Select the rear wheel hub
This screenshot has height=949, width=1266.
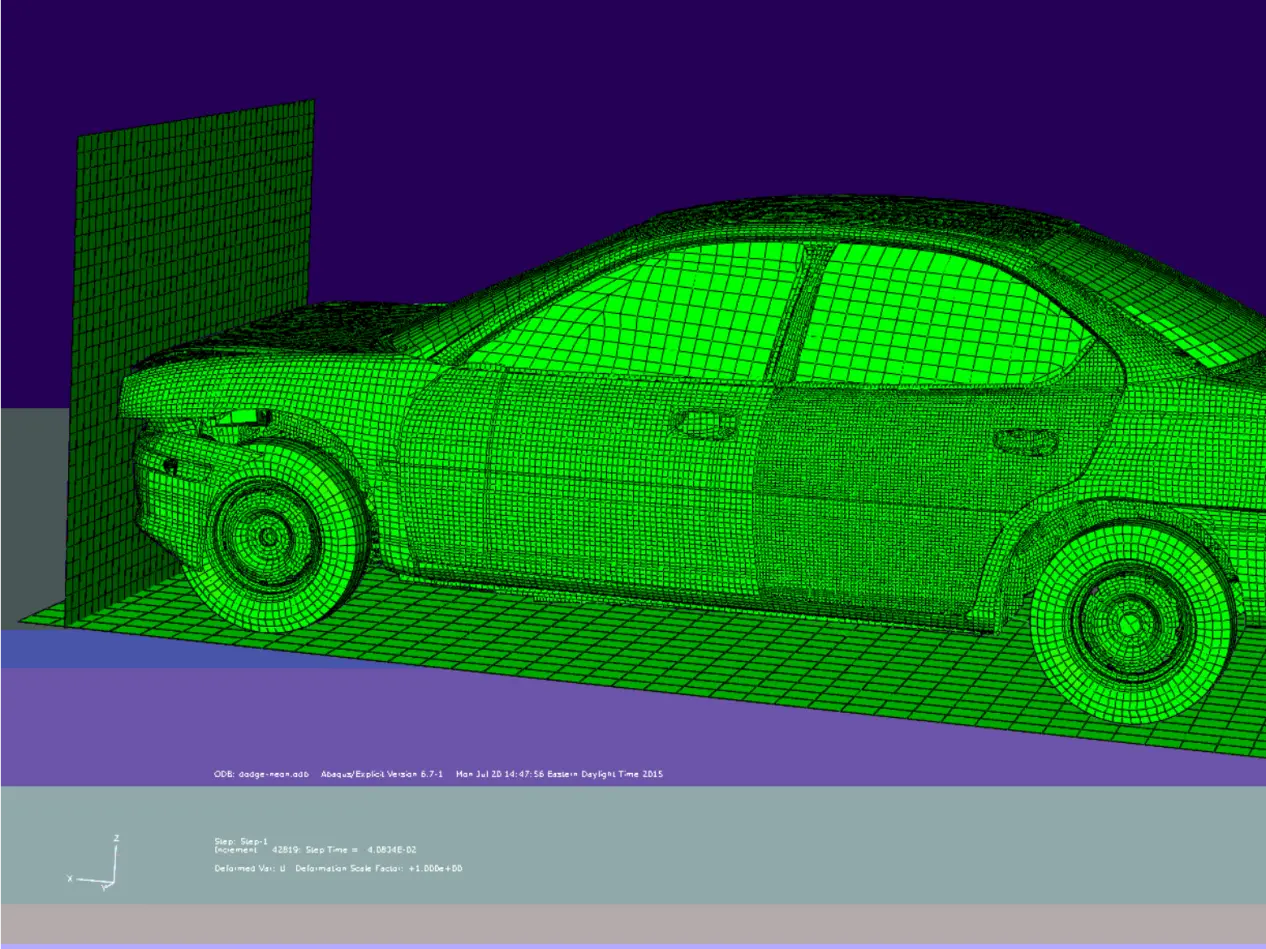click(x=1130, y=622)
